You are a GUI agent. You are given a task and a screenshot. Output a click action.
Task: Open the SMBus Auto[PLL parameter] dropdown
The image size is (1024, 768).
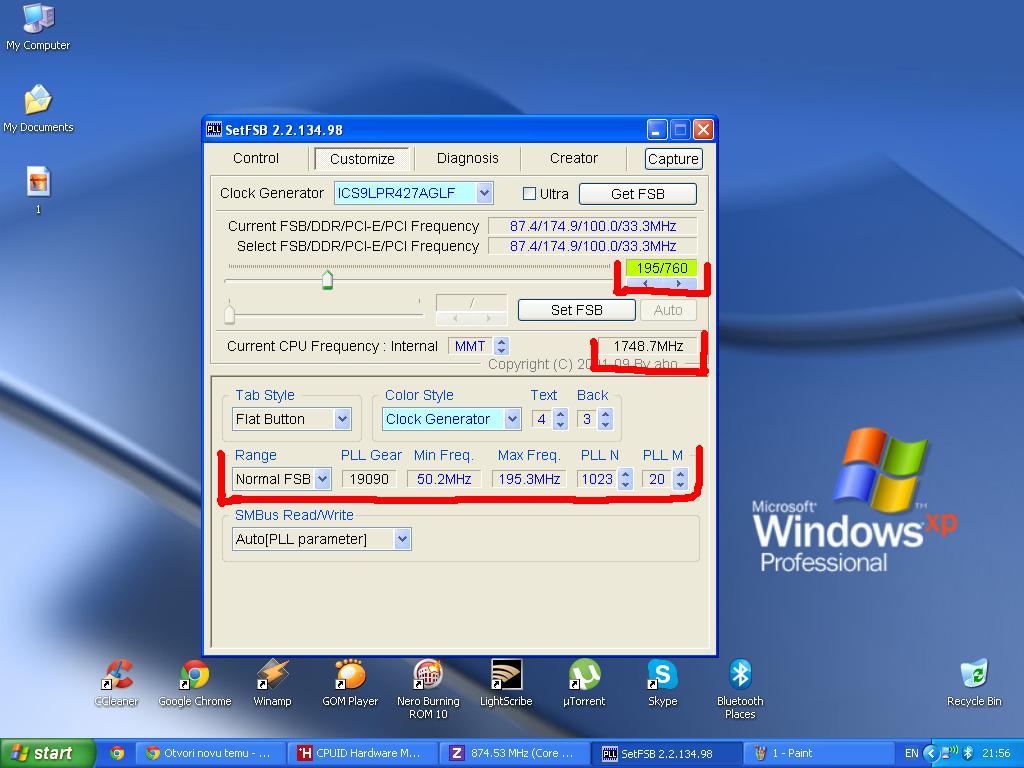pyautogui.click(x=402, y=539)
